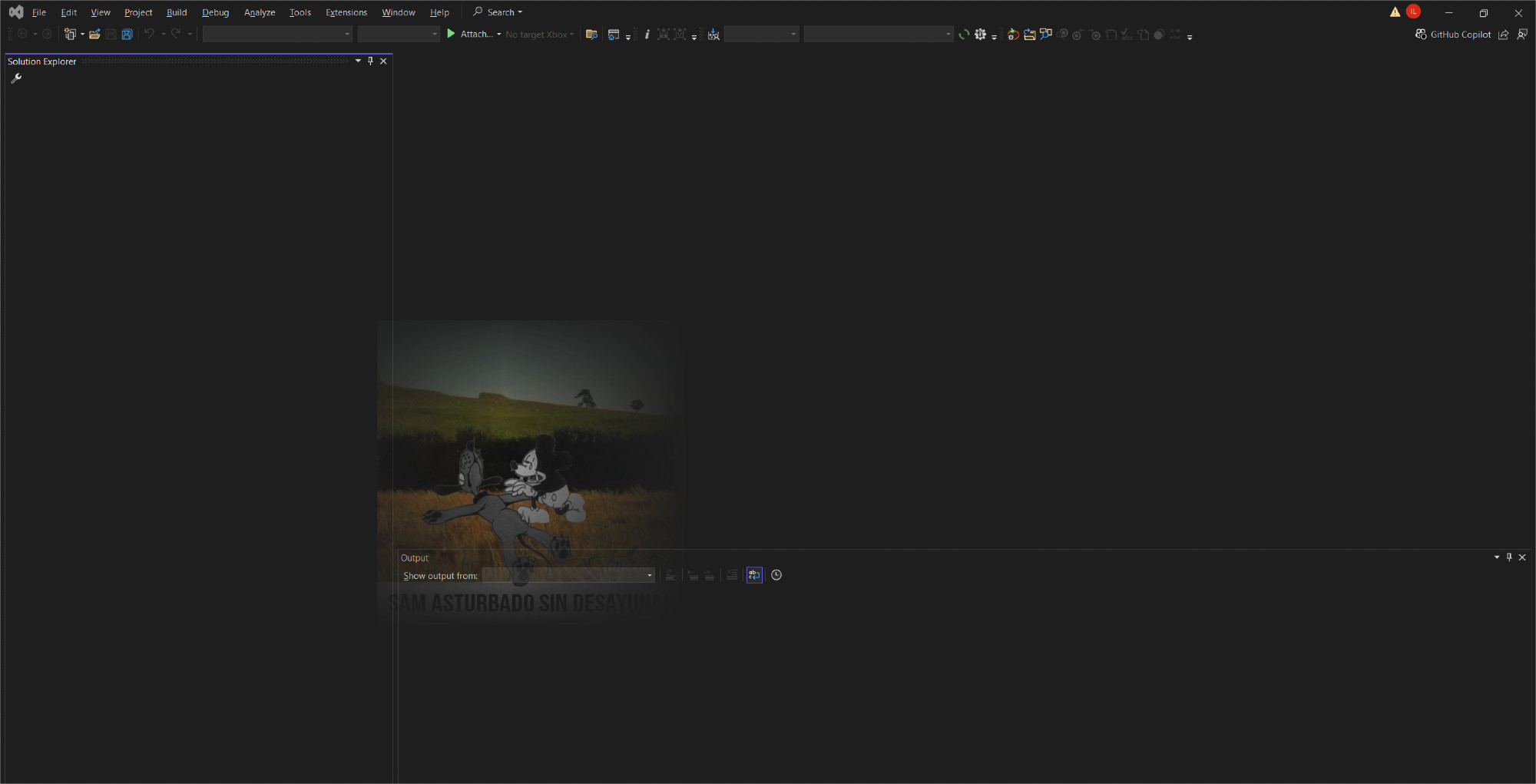1536x784 pixels.
Task: Click the Undo icon
Action: tap(149, 34)
